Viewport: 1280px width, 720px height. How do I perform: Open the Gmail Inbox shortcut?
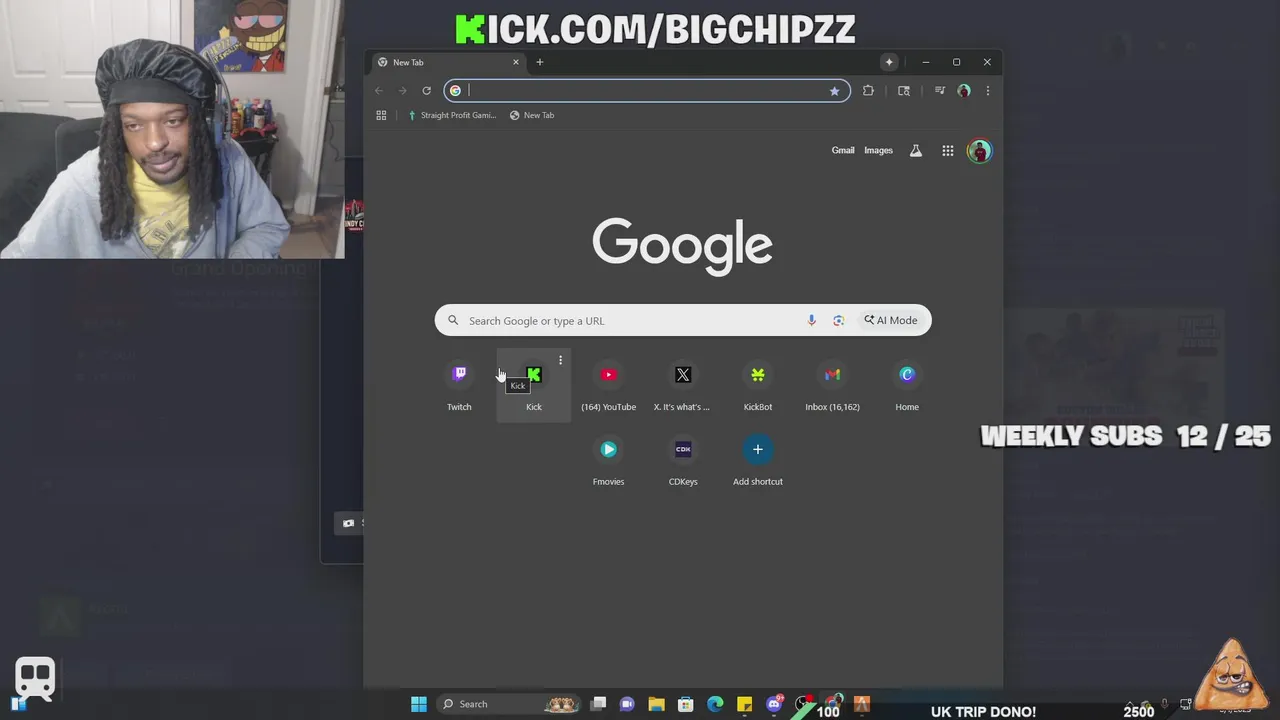[x=832, y=385]
